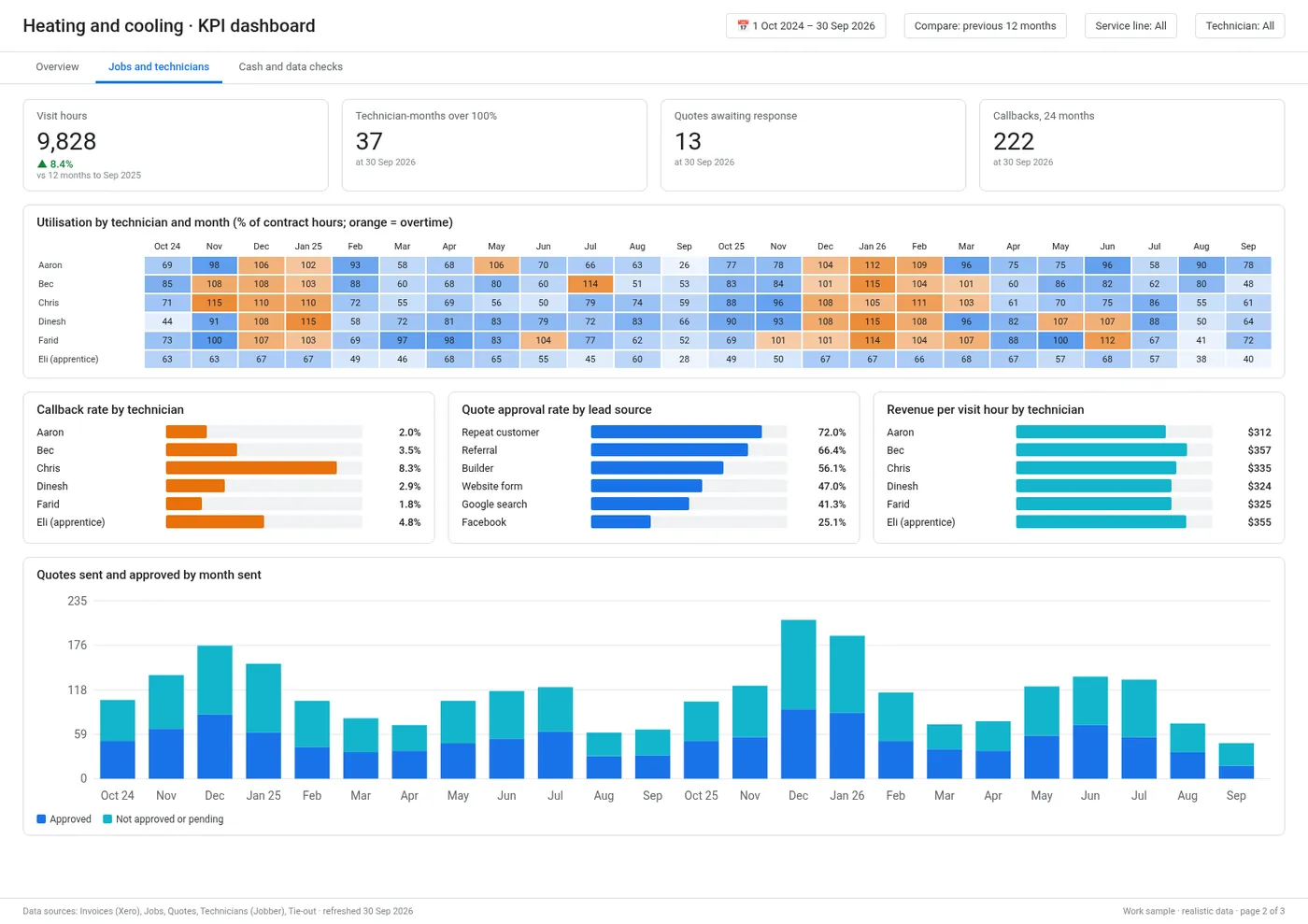This screenshot has width=1308, height=924.
Task: Click the Google search lead source label
Action: pos(494,505)
